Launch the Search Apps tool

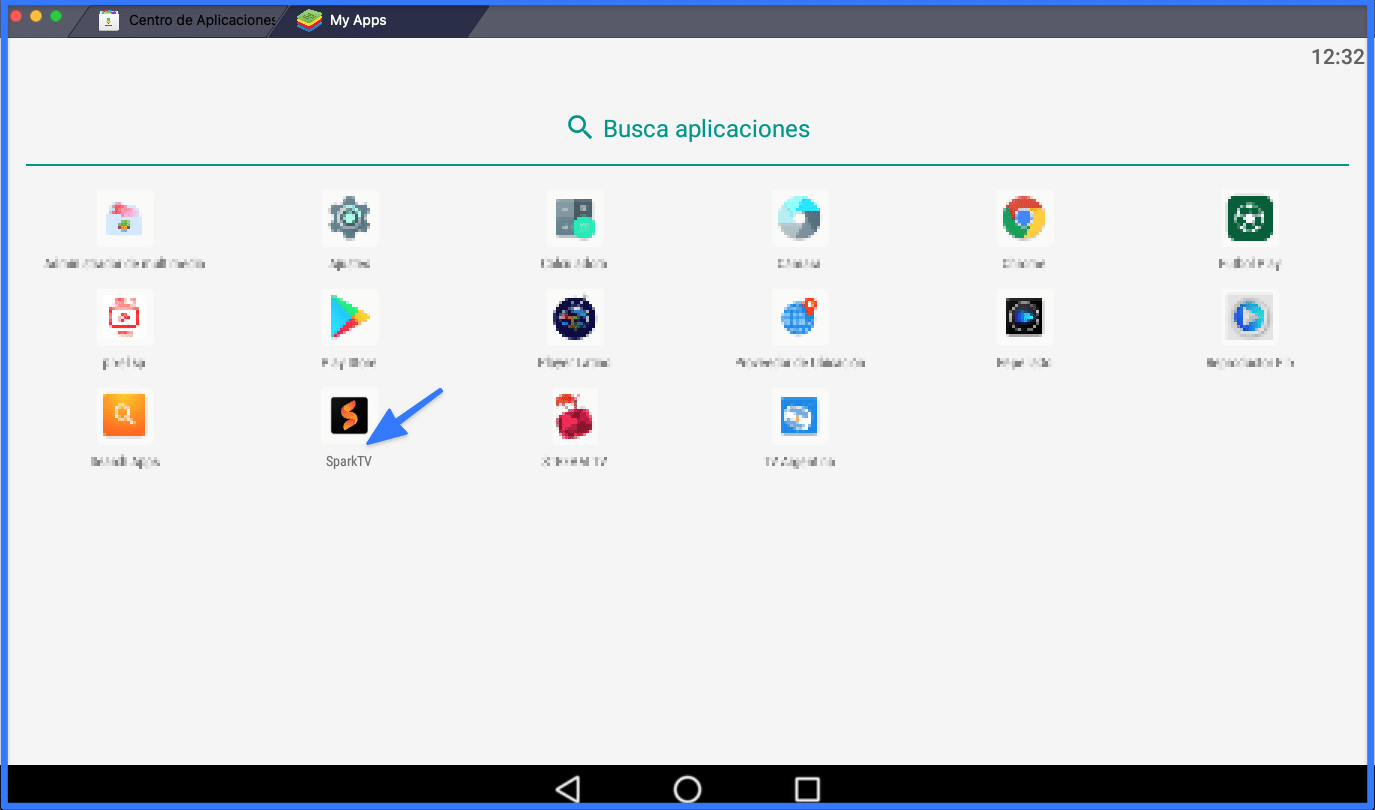[x=124, y=417]
